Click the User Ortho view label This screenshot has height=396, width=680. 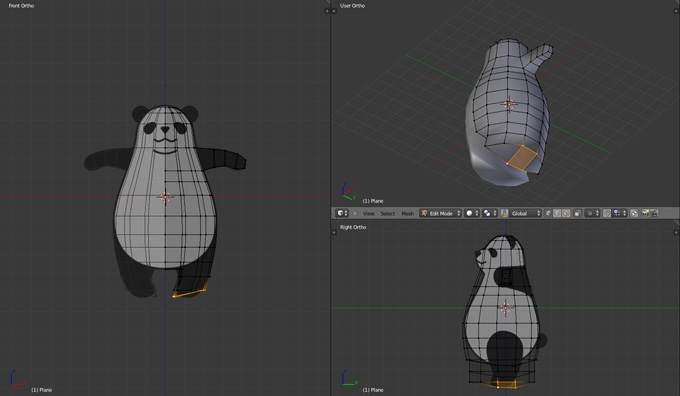tap(352, 6)
